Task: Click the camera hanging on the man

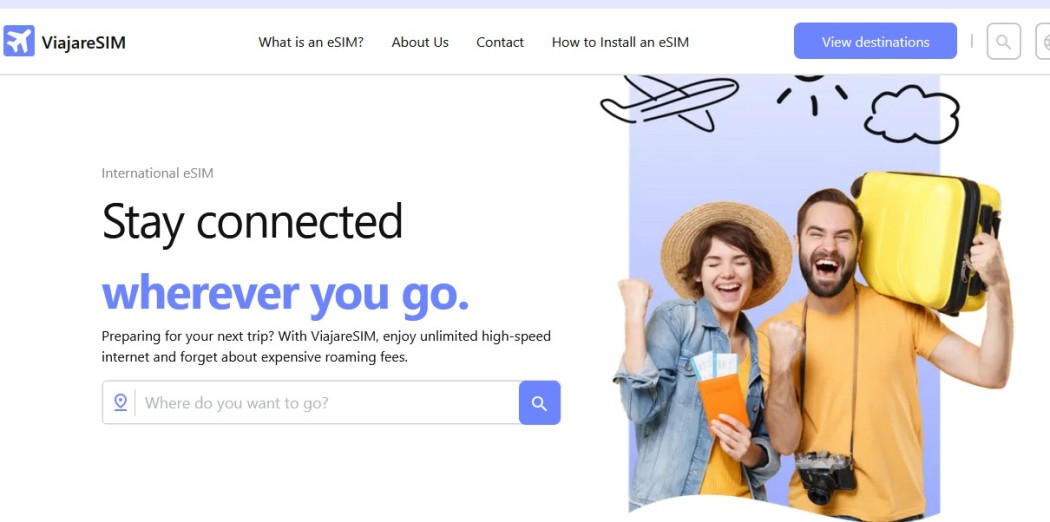Action: [826, 476]
